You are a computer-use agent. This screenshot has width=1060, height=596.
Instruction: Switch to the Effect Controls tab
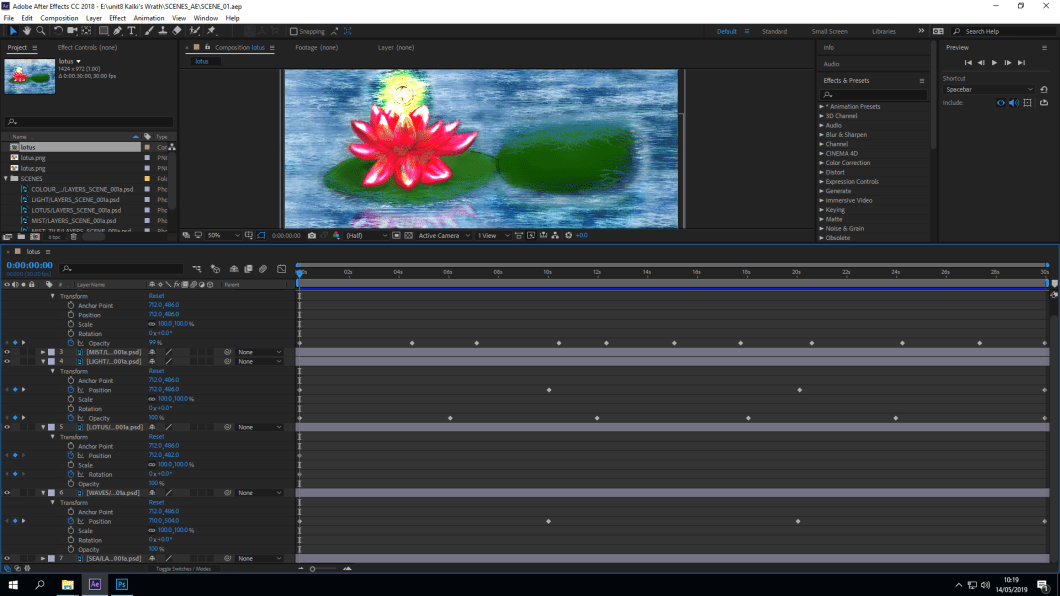click(x=87, y=48)
